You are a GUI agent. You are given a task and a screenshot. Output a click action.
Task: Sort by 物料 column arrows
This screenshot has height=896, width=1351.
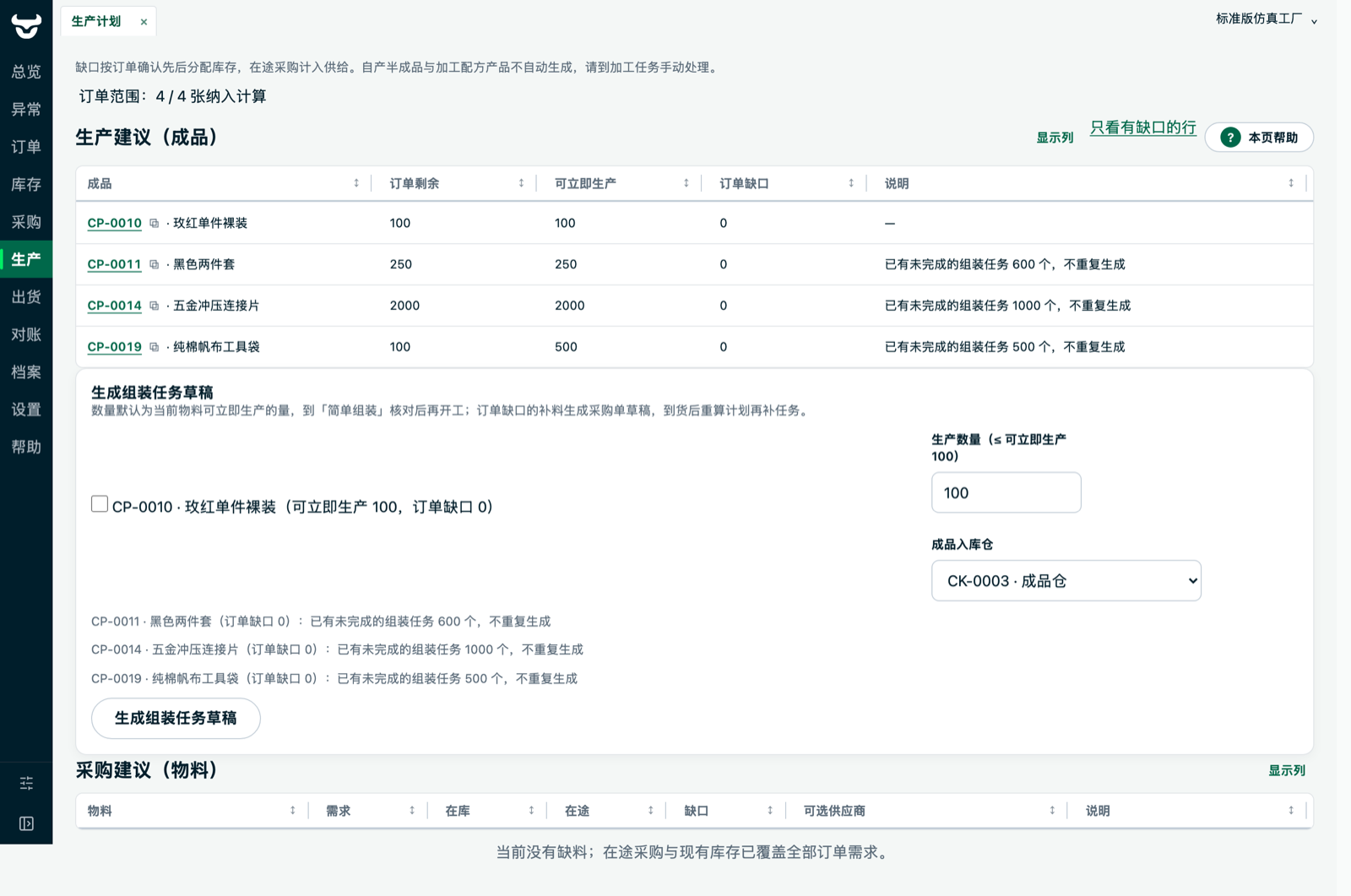(292, 811)
